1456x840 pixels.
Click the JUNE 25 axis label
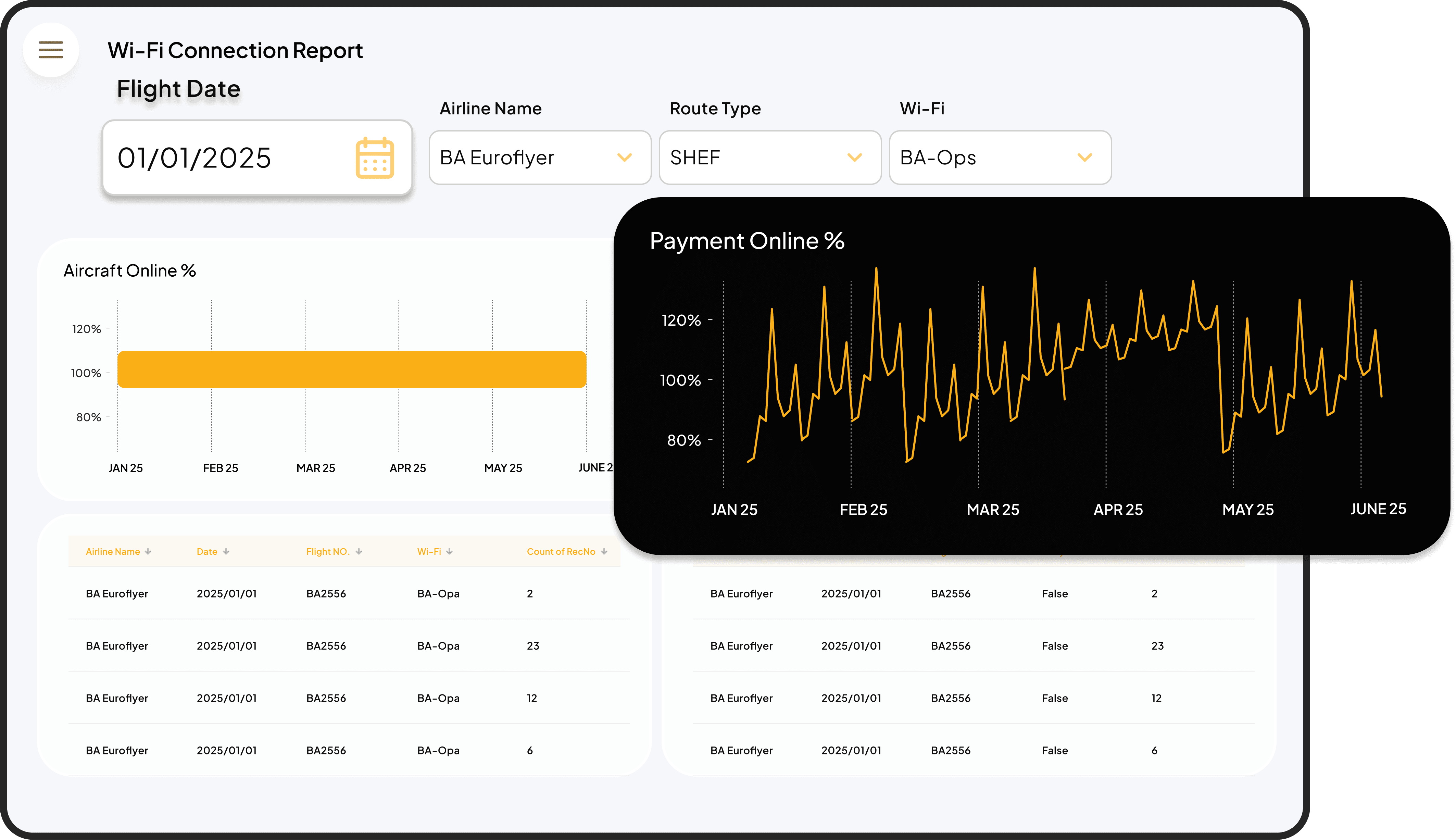tap(1379, 509)
